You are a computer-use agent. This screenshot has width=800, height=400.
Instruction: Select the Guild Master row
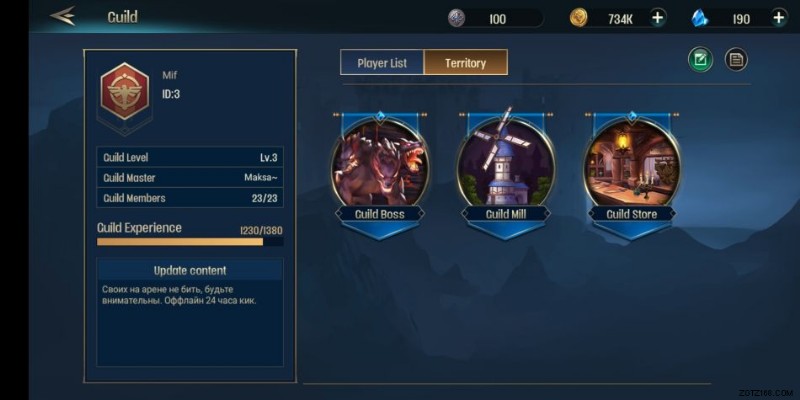pyautogui.click(x=190, y=178)
